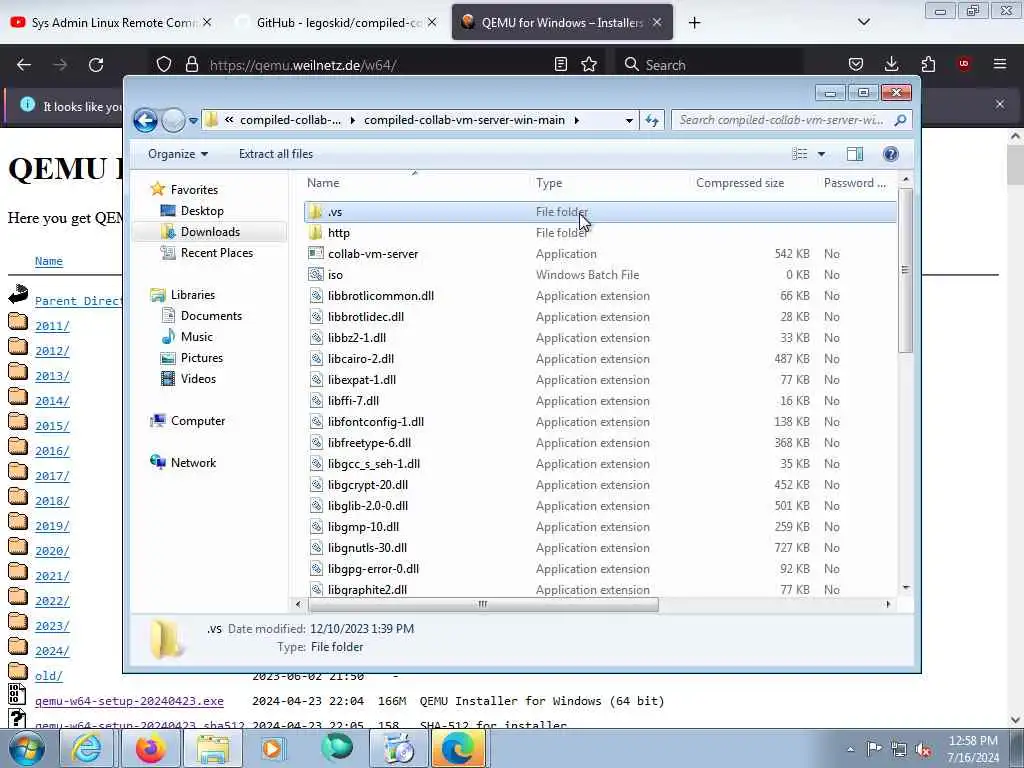
Task: Click the horizontal scrollbar in the file list
Action: pyautogui.click(x=483, y=604)
